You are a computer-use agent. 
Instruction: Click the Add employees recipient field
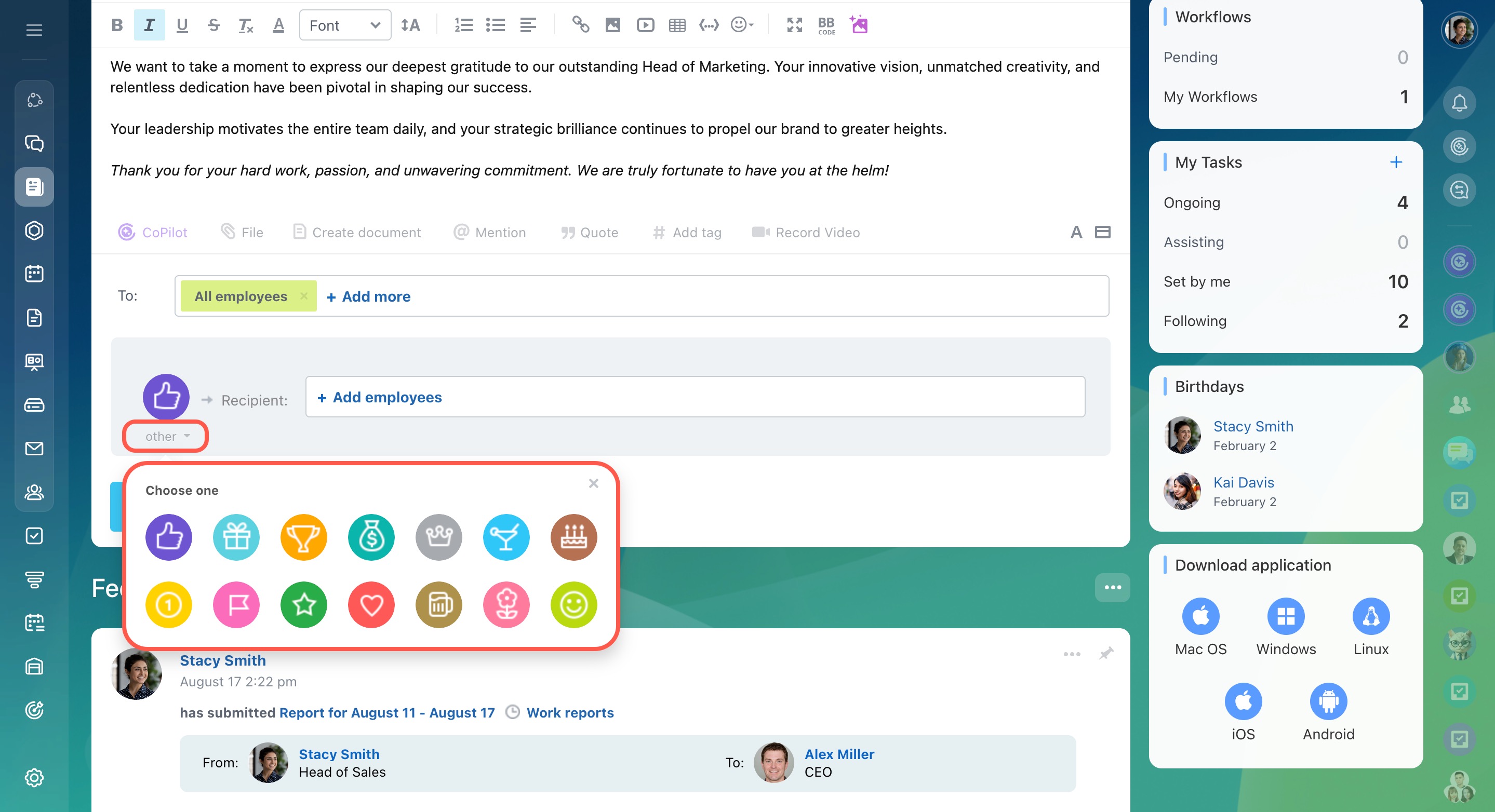click(x=387, y=397)
